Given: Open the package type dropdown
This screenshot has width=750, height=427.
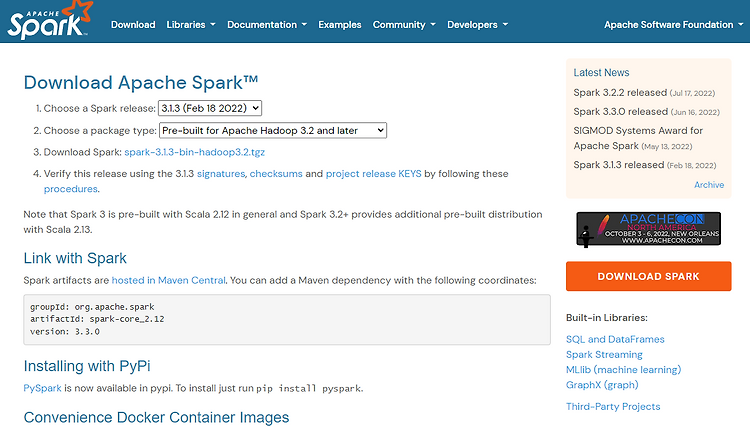Looking at the screenshot, I should click(273, 131).
